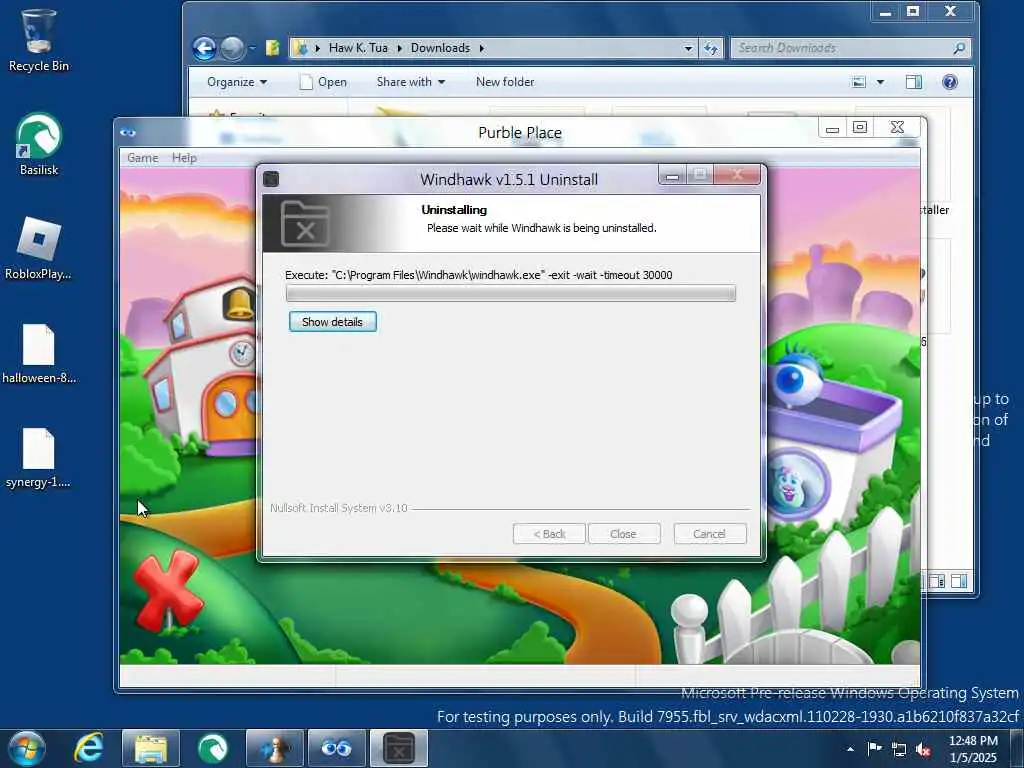
Task: Click the Downloads segment in address bar
Action: coord(440,48)
